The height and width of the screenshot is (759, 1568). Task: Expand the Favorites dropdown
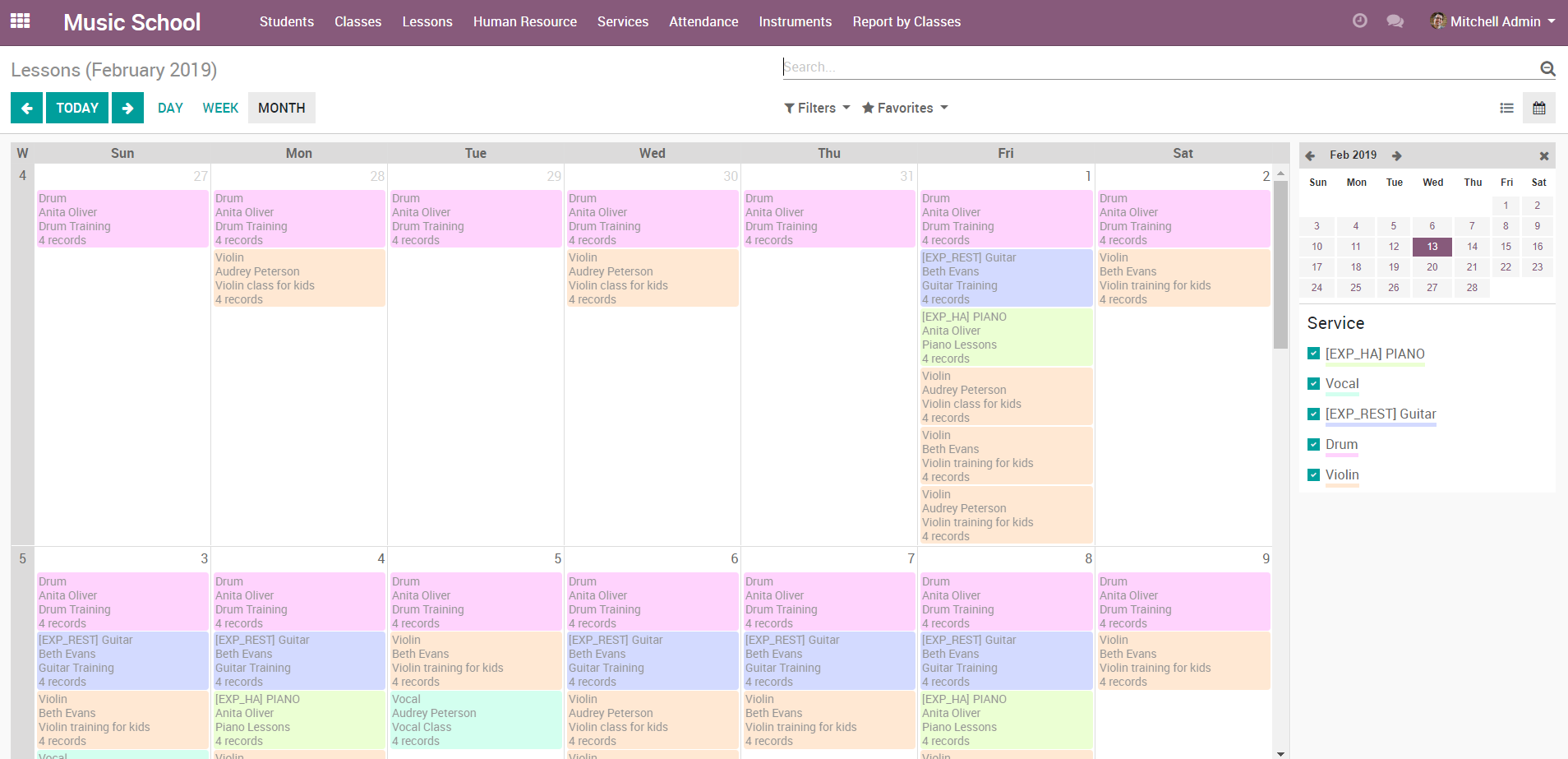pos(905,108)
